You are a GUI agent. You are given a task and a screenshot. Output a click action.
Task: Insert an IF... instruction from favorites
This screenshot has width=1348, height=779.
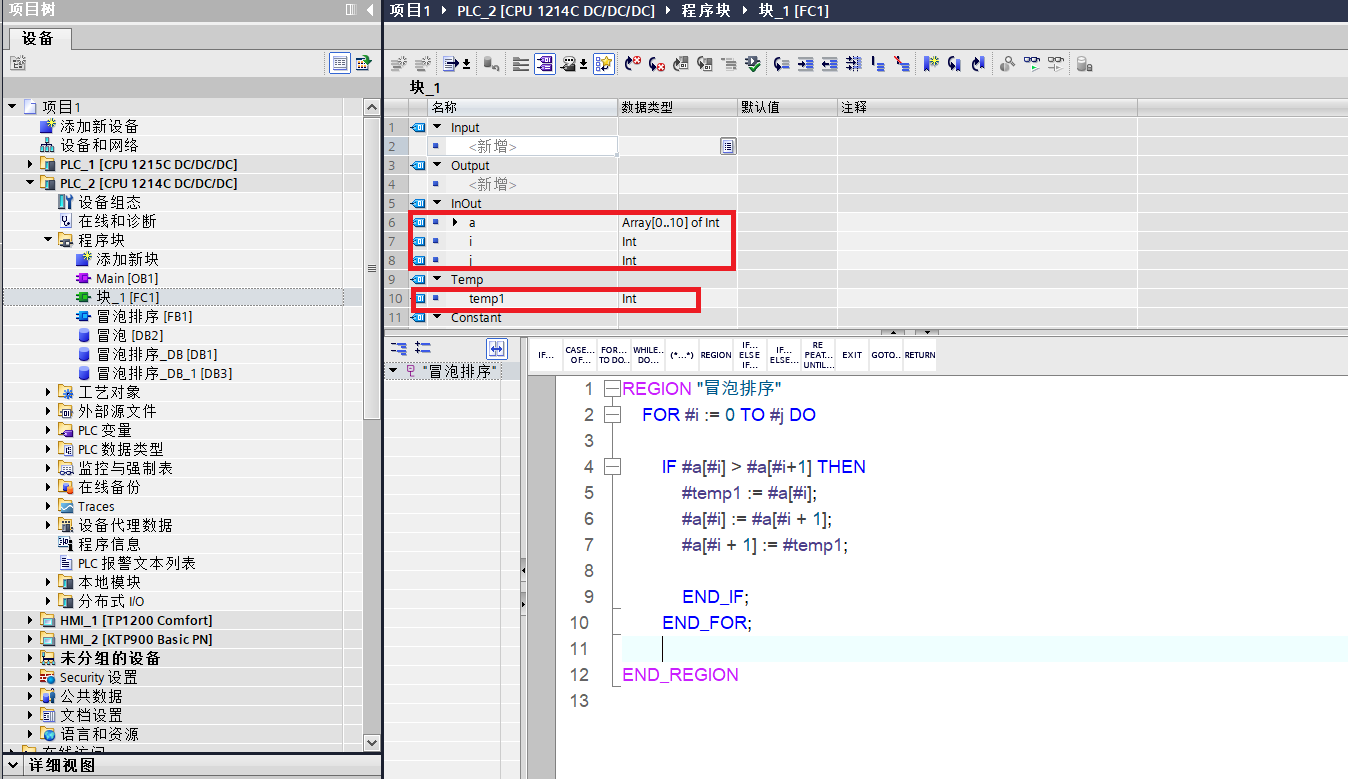coord(545,355)
